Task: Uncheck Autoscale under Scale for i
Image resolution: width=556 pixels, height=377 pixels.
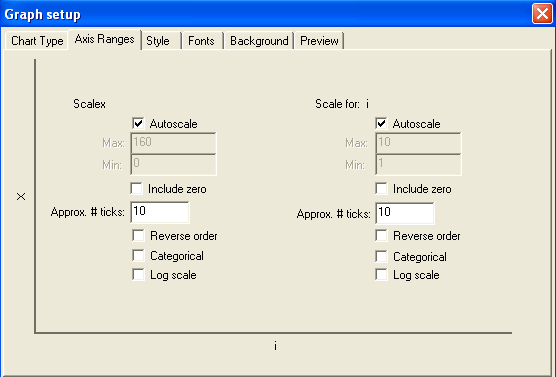Action: pyautogui.click(x=382, y=123)
